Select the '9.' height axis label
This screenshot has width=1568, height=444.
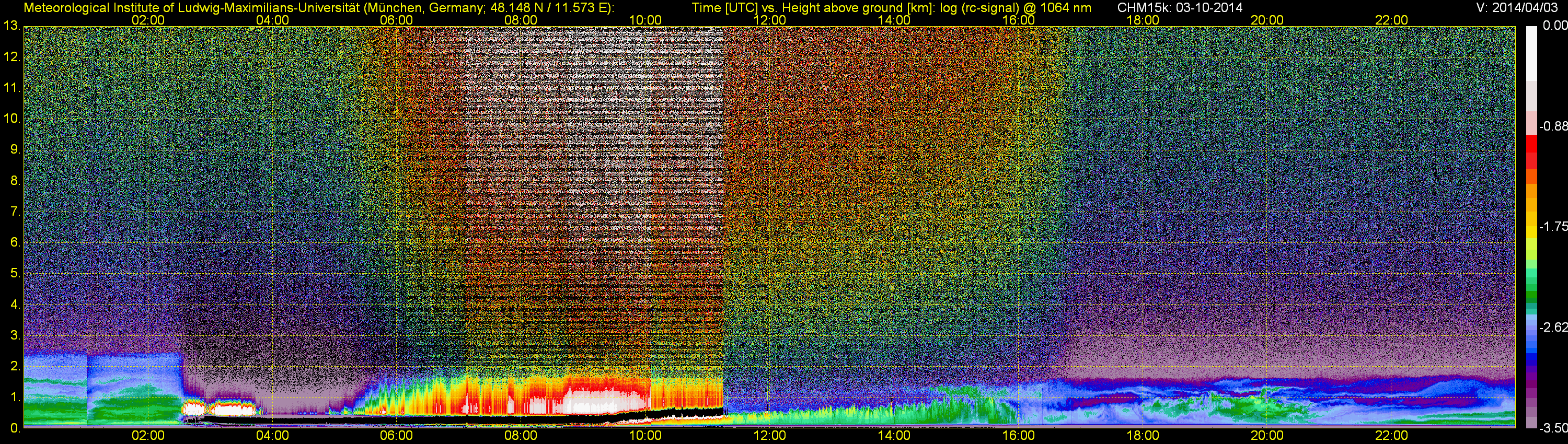(x=15, y=149)
